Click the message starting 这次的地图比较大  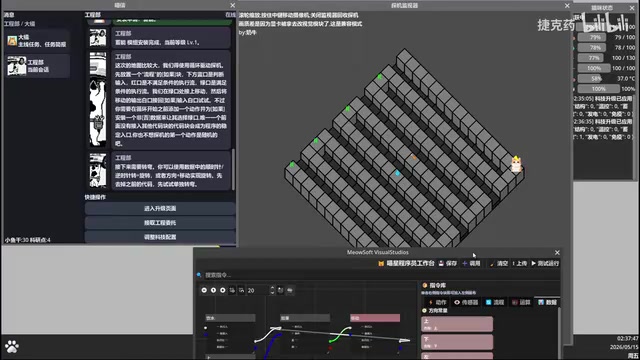tap(171, 100)
